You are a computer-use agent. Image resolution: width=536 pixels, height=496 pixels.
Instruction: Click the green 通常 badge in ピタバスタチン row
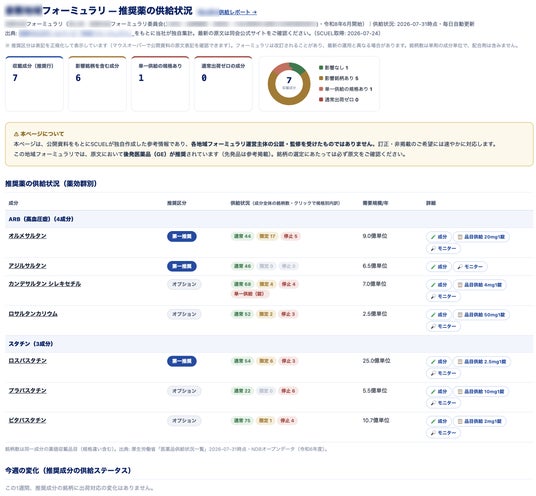click(x=242, y=420)
